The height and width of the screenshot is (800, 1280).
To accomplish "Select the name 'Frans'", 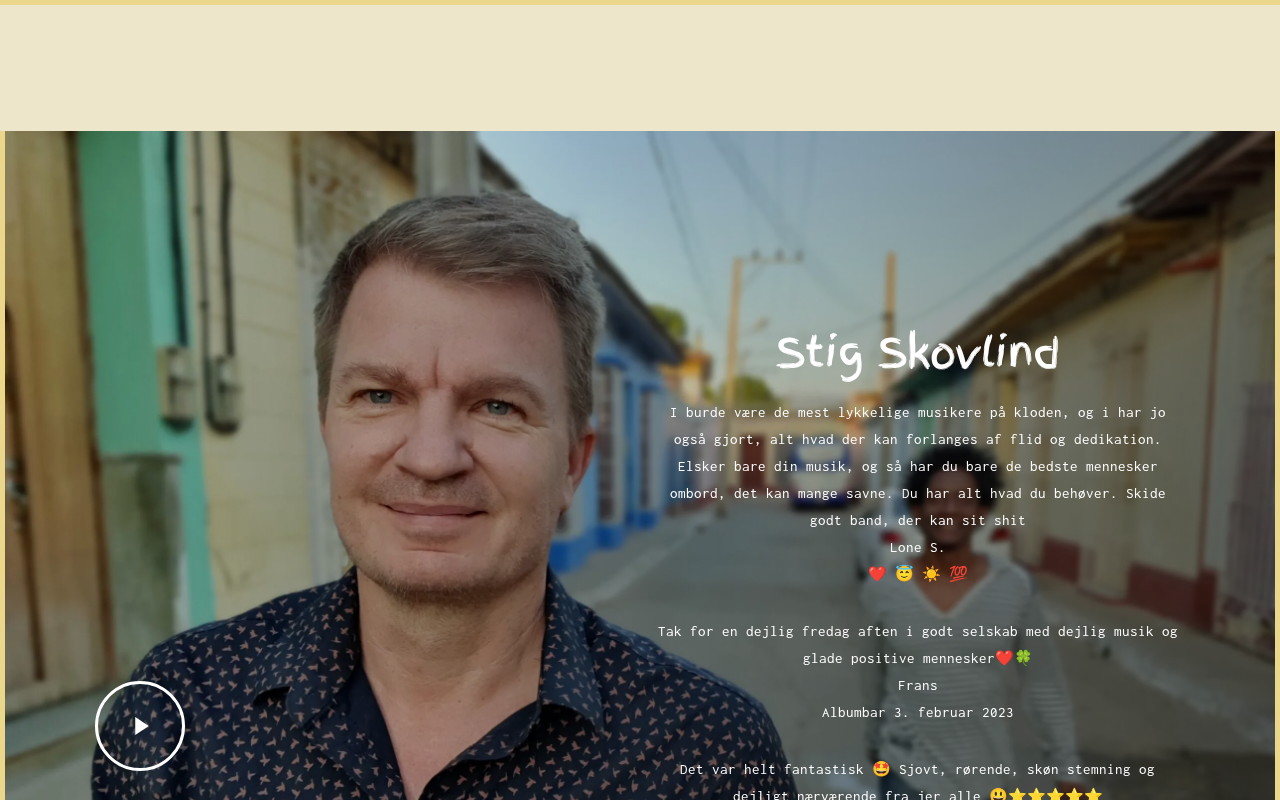I will (x=917, y=685).
